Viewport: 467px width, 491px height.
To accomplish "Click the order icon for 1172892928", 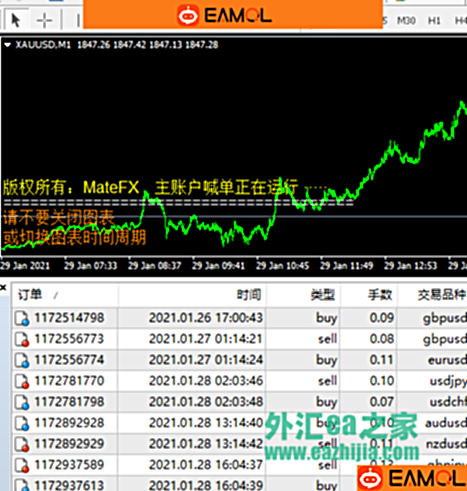I will point(22,423).
